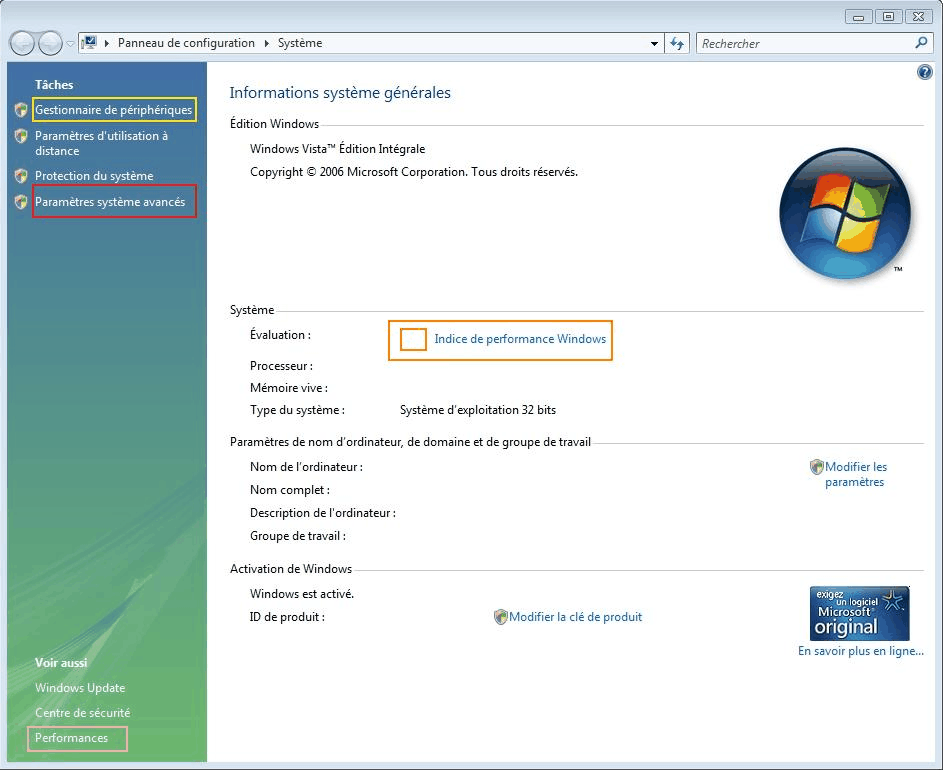The height and width of the screenshot is (770, 943).
Task: Expand the root breadcrumb arrow before Panneau de configuration
Action: pyautogui.click(x=106, y=43)
